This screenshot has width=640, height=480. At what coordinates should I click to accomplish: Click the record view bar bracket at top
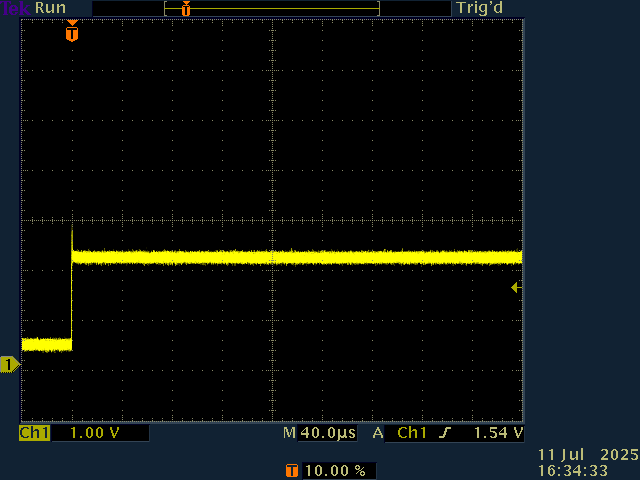(x=272, y=8)
